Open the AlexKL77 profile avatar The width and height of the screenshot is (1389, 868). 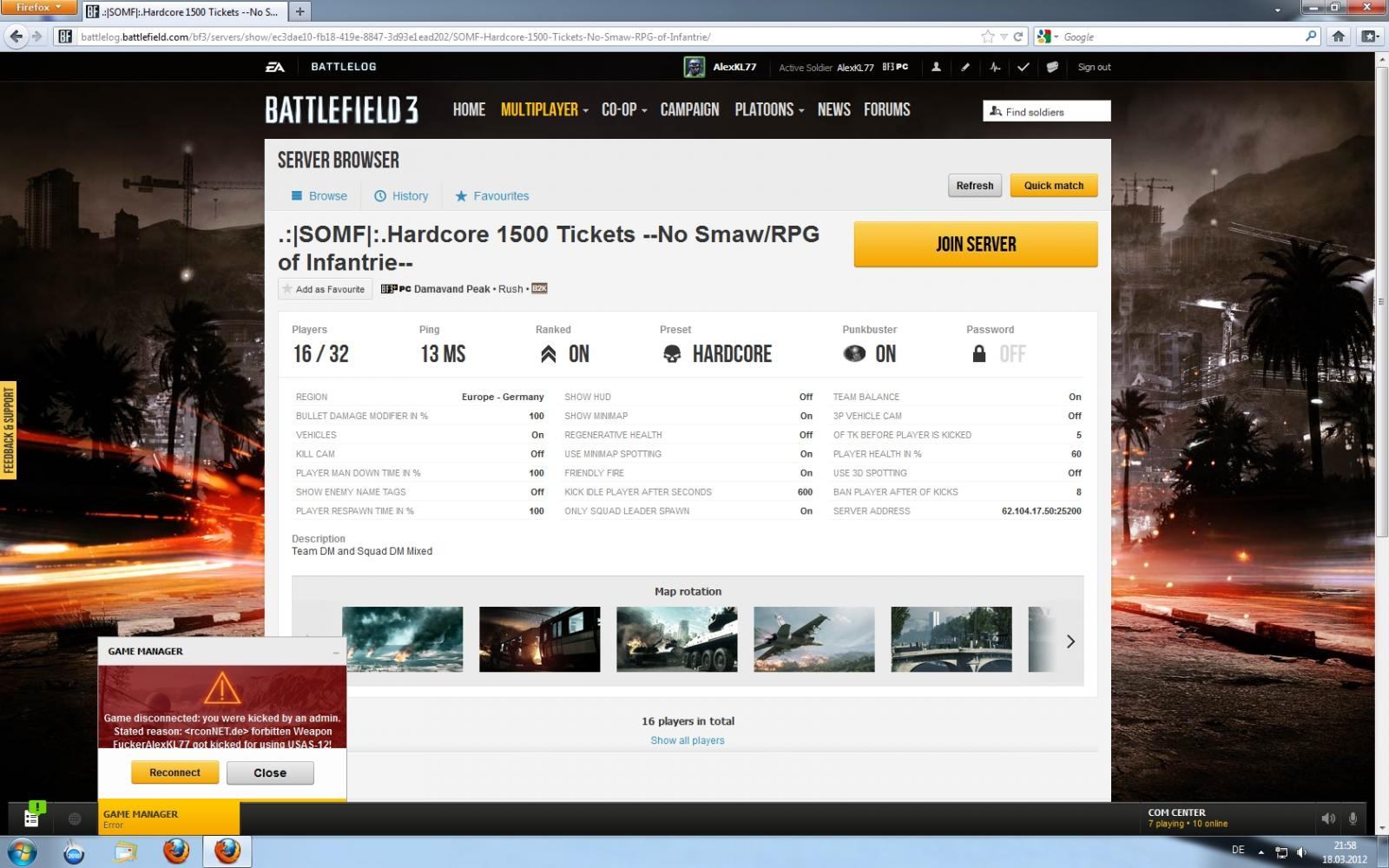click(694, 67)
